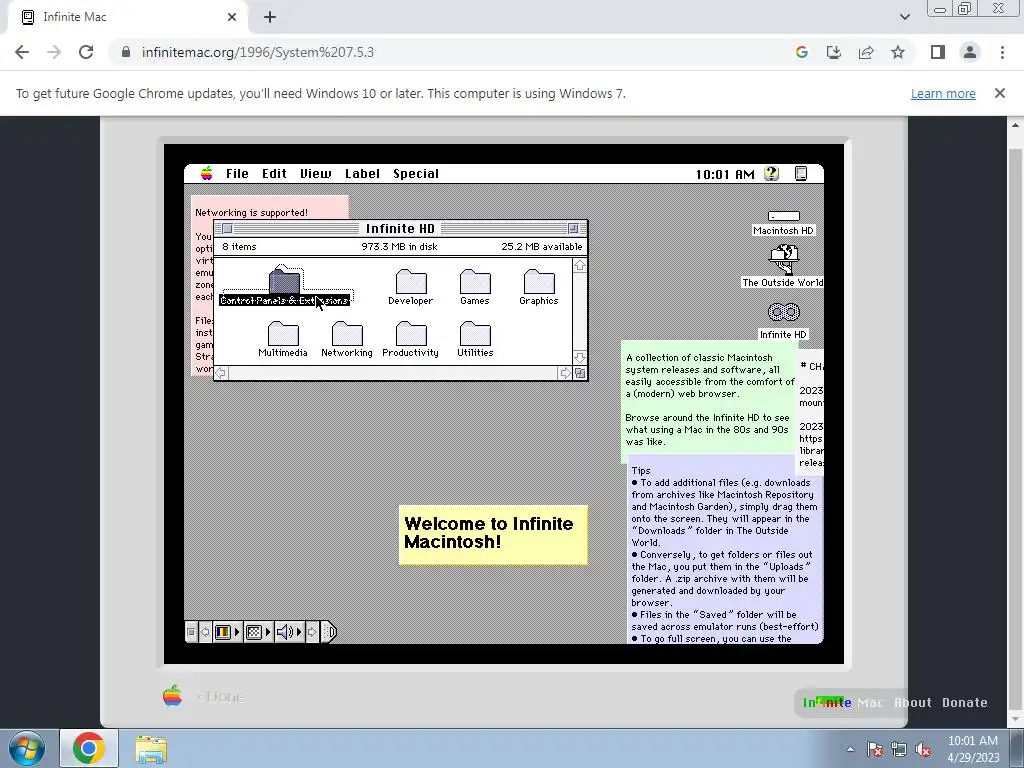Click the muted volume tray icon
This screenshot has height=768, width=1024.
(923, 750)
